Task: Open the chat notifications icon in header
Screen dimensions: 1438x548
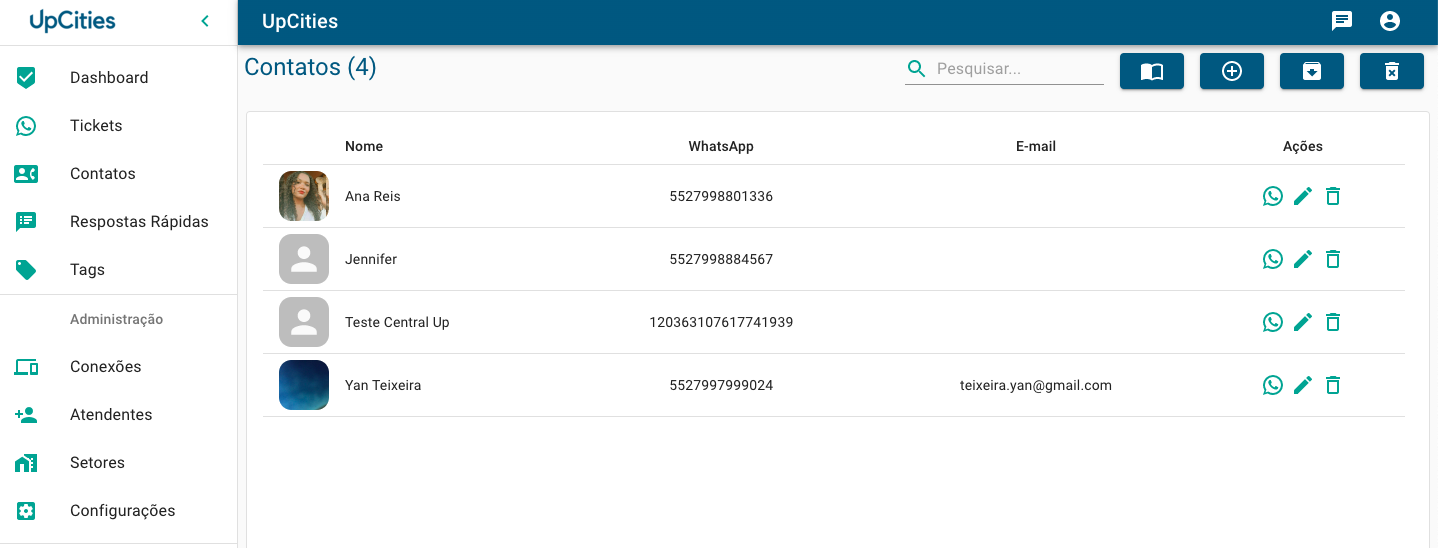Action: (1342, 21)
